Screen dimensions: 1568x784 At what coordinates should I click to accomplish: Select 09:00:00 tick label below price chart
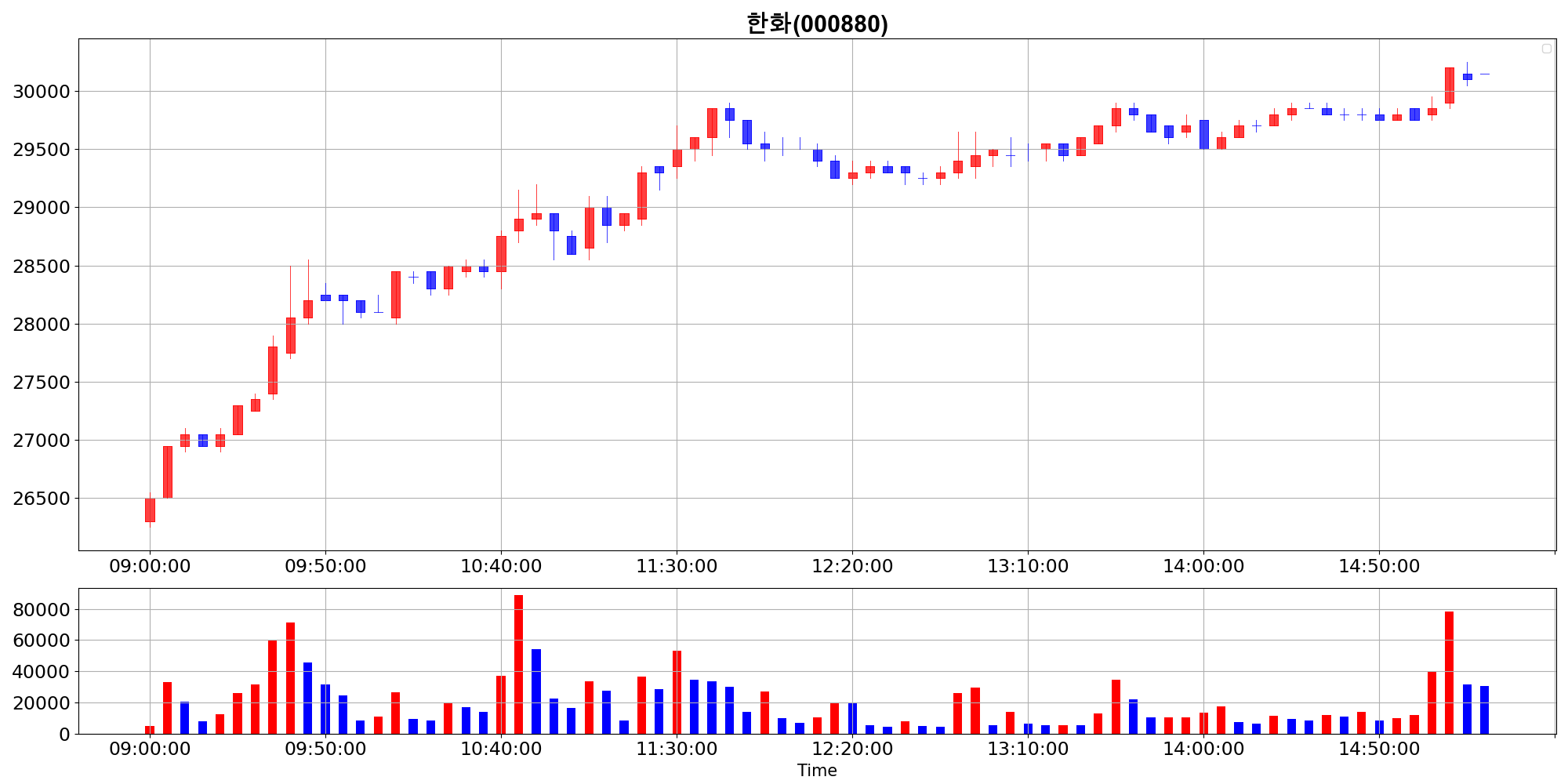tap(150, 566)
